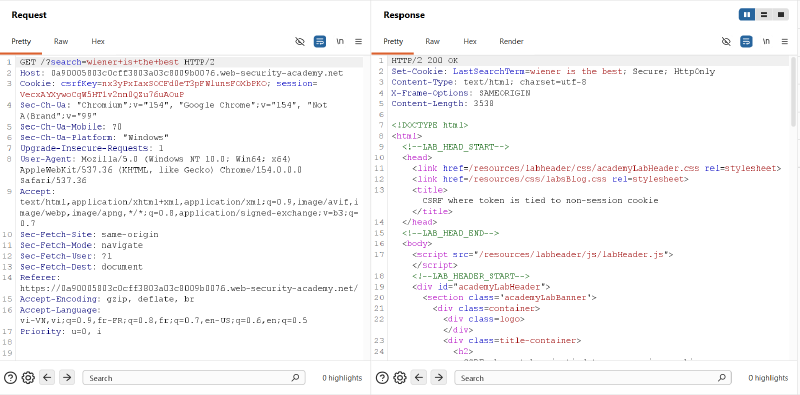Click magnifier icon in Request search box

[x=295, y=378]
